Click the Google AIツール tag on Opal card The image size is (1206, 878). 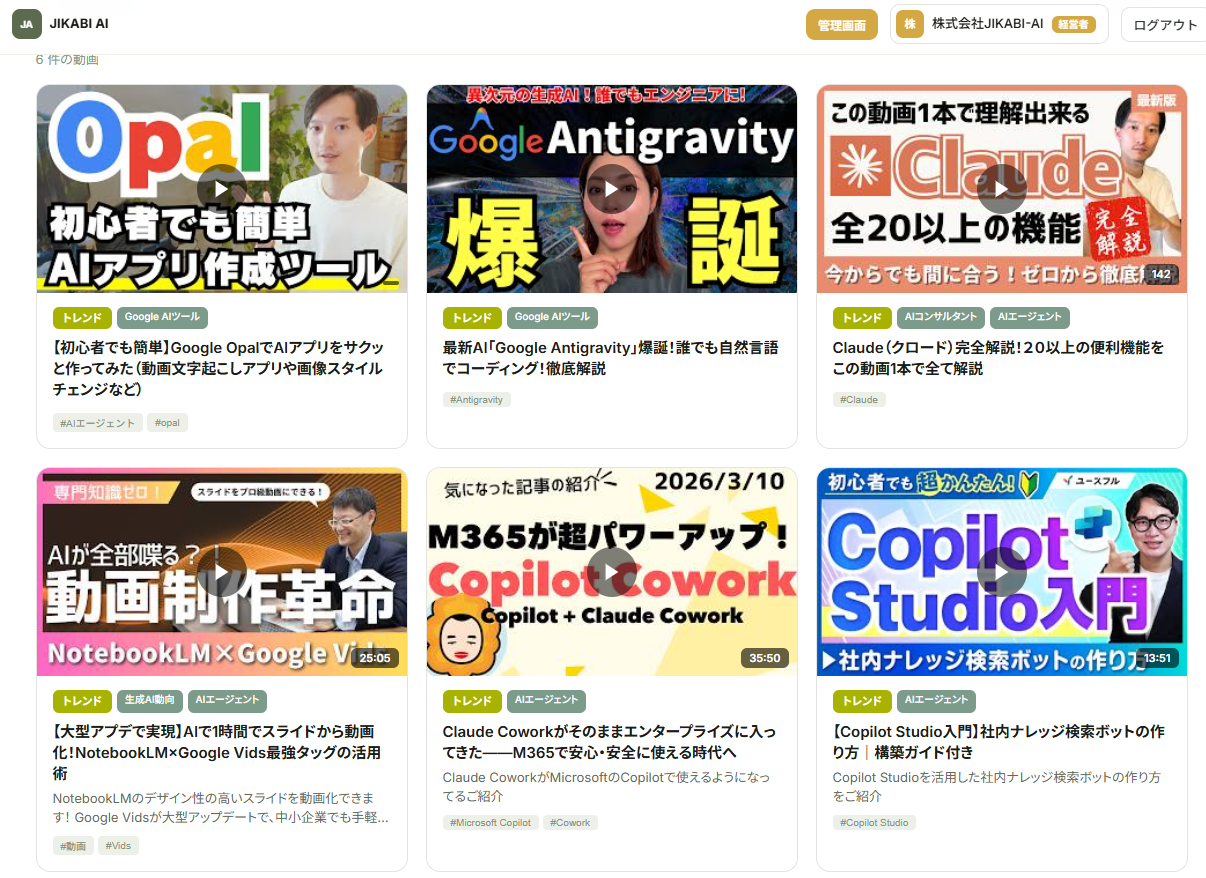pos(162,317)
